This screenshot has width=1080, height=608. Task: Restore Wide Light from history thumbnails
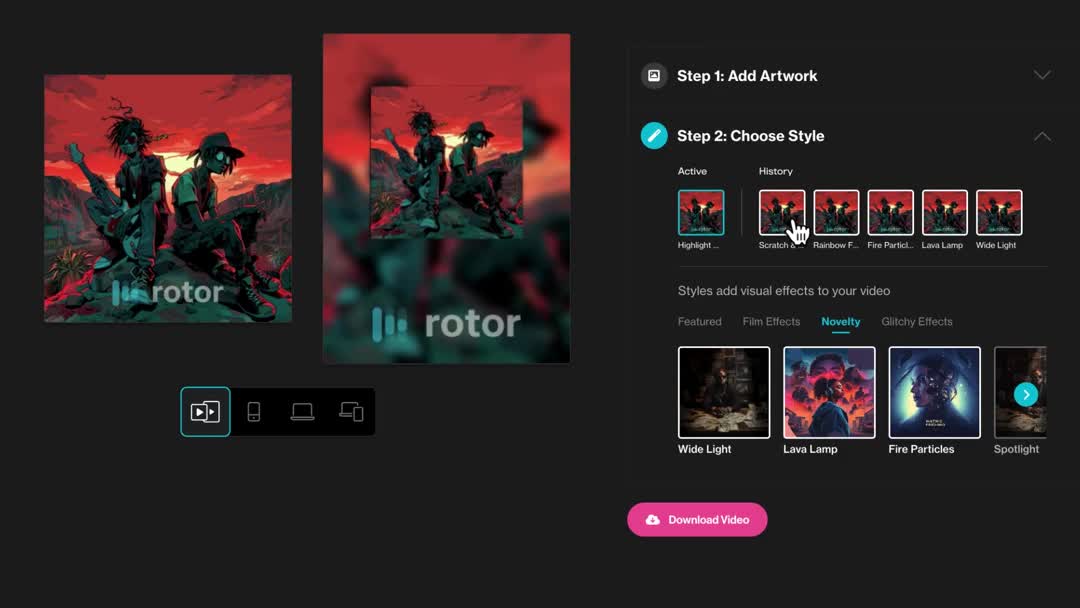click(x=998, y=213)
